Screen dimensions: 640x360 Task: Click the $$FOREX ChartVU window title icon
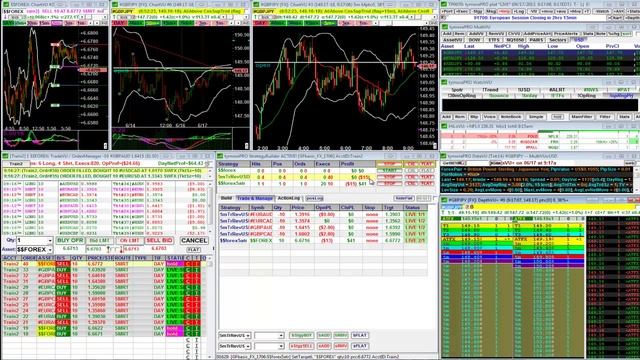pyautogui.click(x=5, y=4)
